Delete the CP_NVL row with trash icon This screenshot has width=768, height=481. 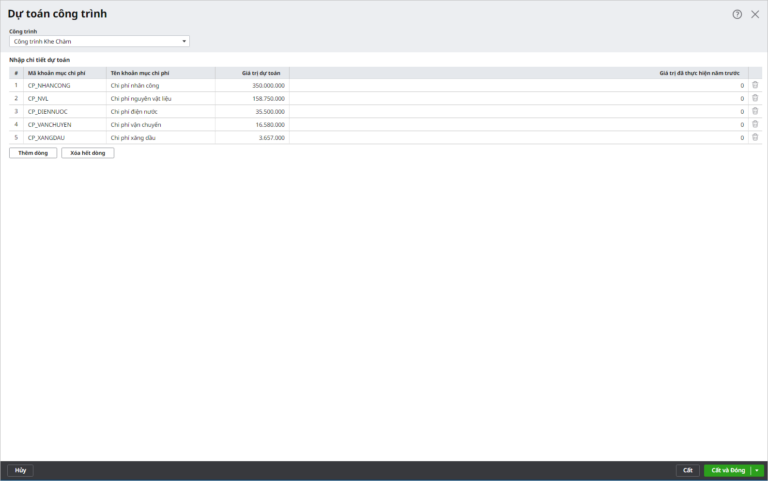(x=755, y=98)
